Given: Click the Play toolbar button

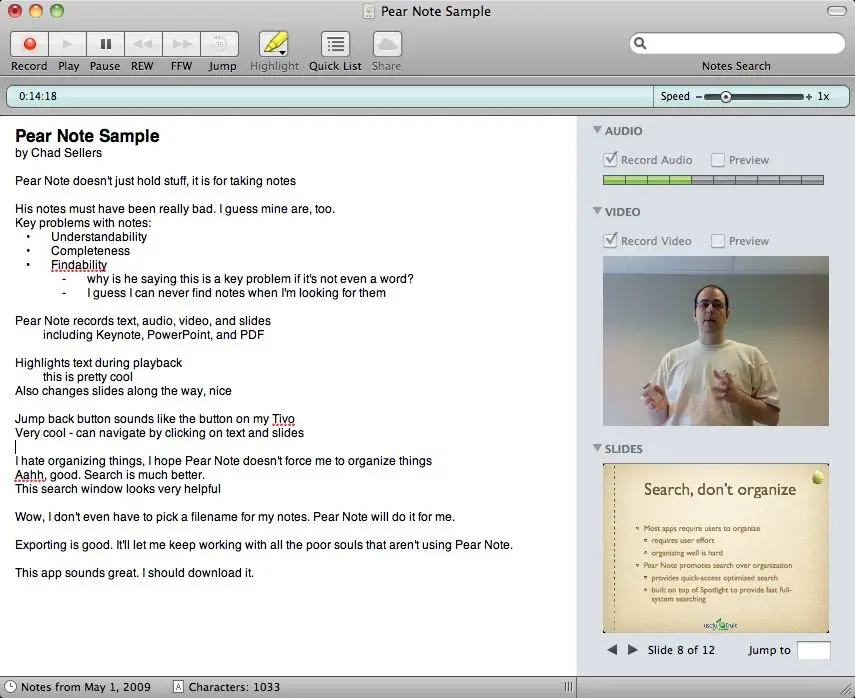Looking at the screenshot, I should (x=68, y=44).
